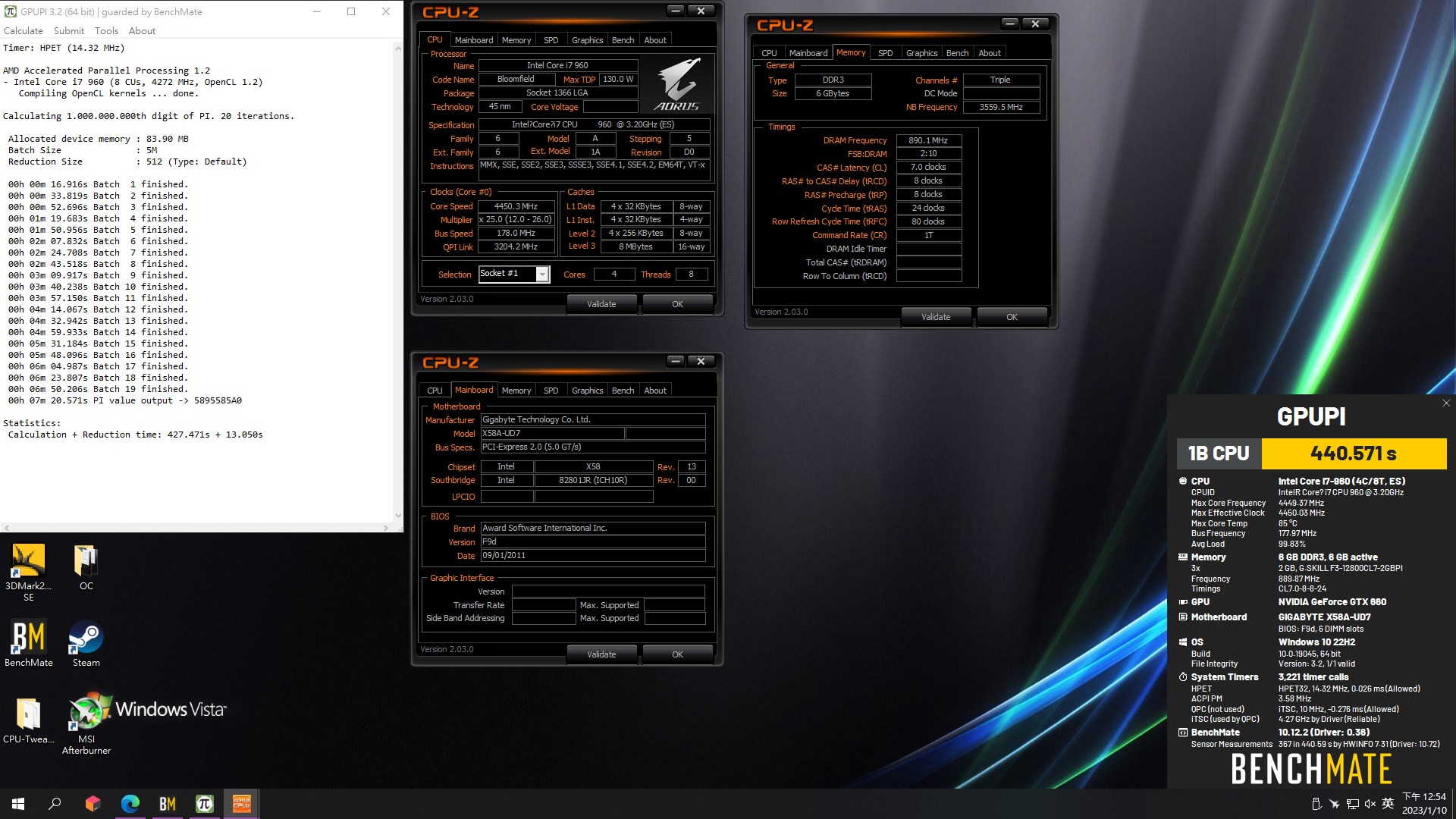The height and width of the screenshot is (819, 1456).
Task: Click the DRAM Frequency value field
Action: [929, 140]
